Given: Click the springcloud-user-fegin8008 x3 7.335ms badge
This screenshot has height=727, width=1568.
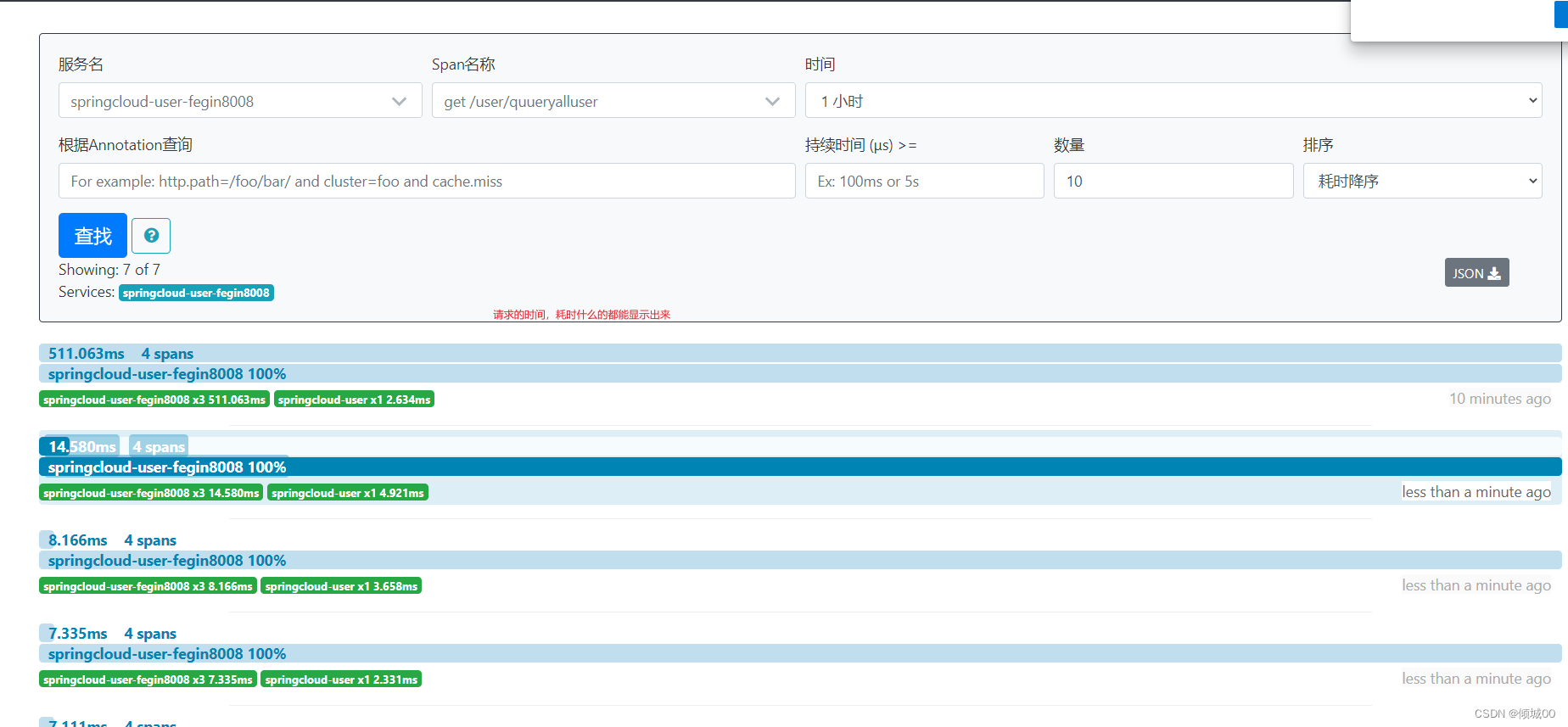Looking at the screenshot, I should 148,679.
